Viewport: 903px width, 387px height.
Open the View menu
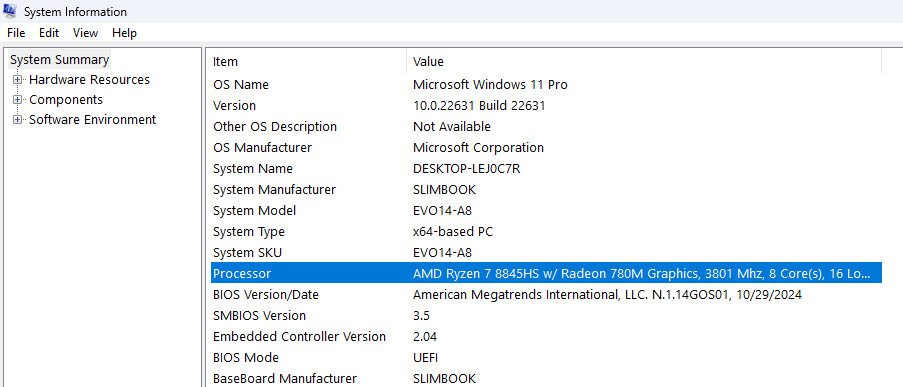85,33
